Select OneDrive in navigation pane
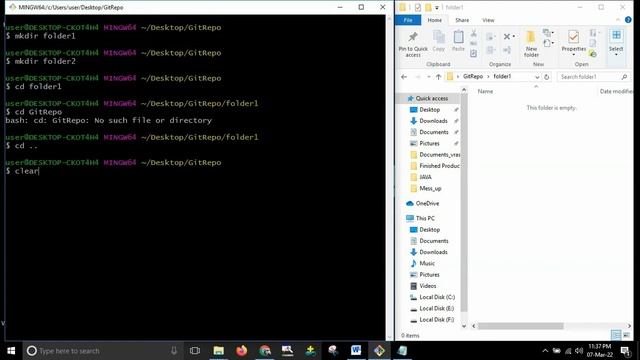 [x=427, y=203]
